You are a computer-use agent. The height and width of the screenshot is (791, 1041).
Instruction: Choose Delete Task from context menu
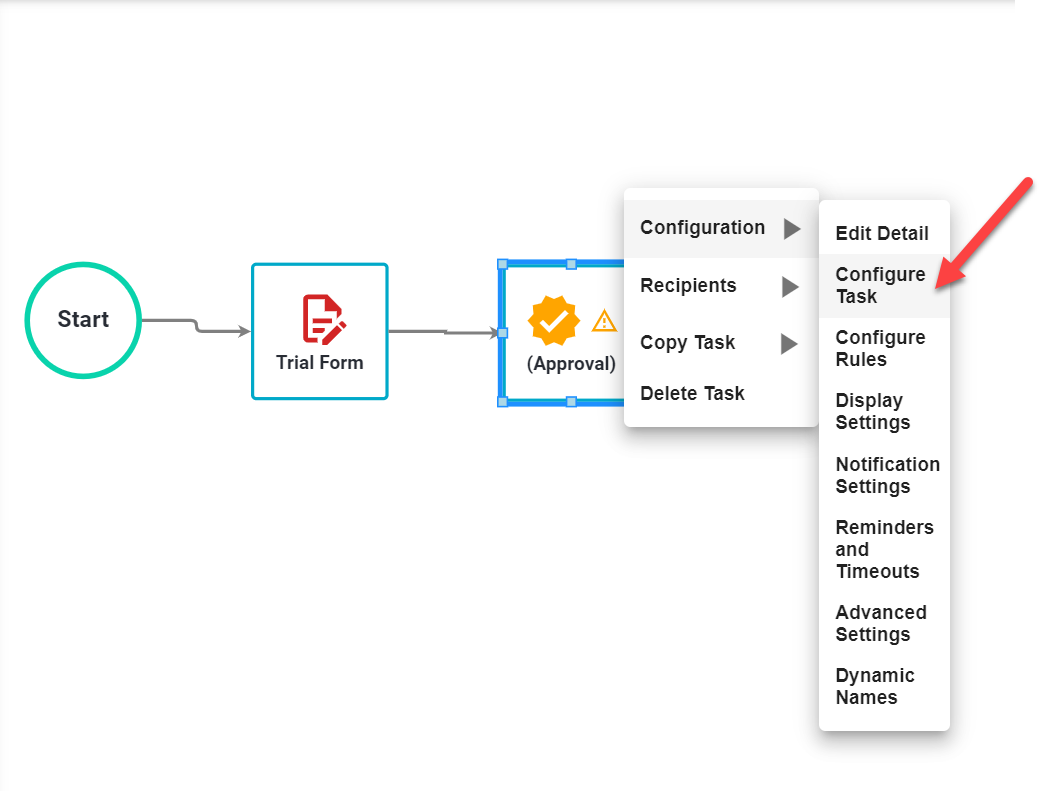[692, 393]
